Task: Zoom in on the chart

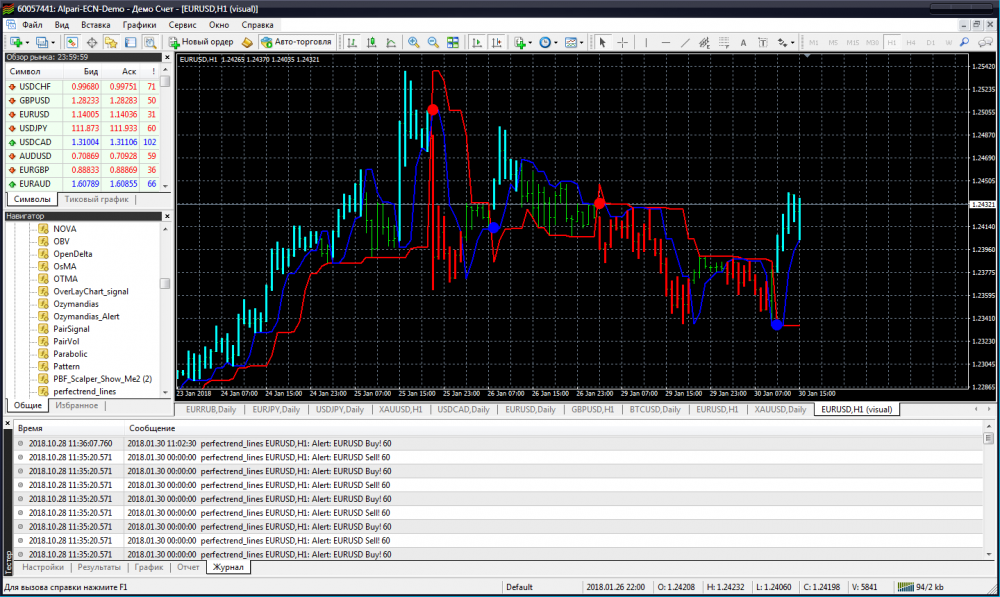Action: coord(414,42)
